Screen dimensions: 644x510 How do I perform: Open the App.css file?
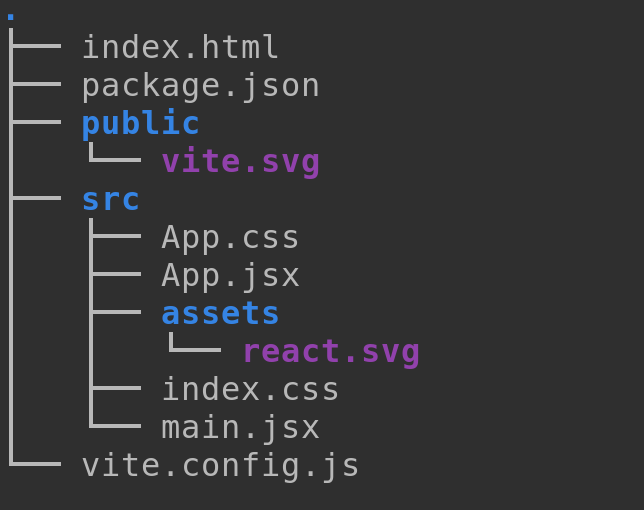(230, 238)
